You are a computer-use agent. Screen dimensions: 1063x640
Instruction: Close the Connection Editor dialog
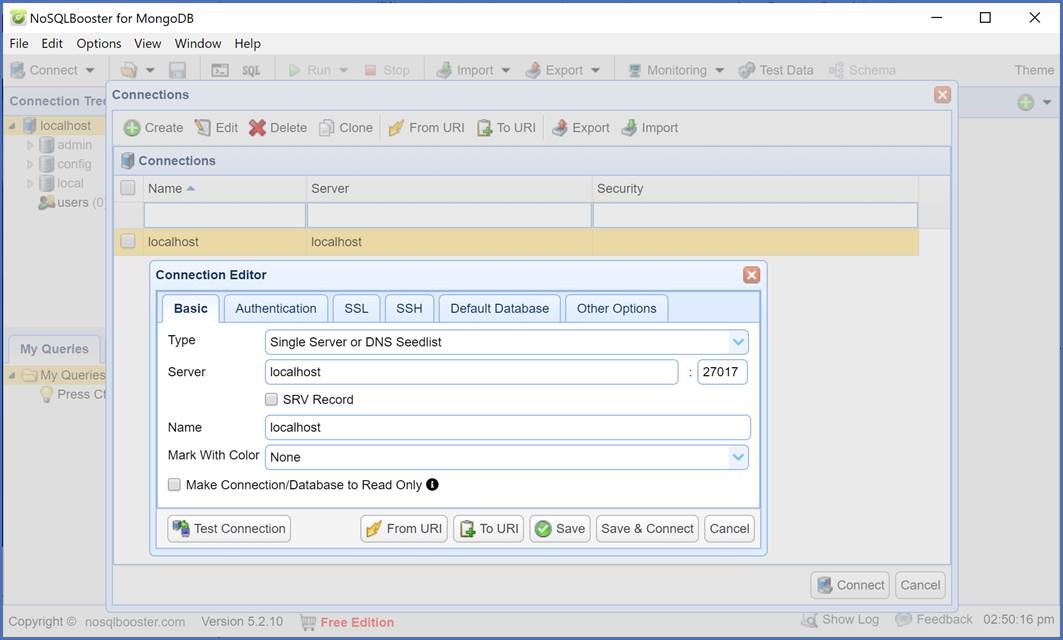point(751,275)
